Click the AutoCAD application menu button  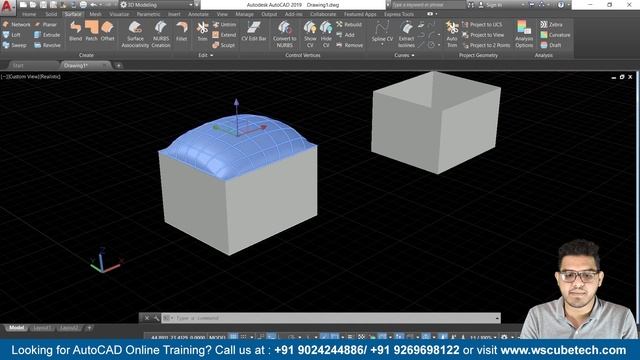(x=7, y=7)
